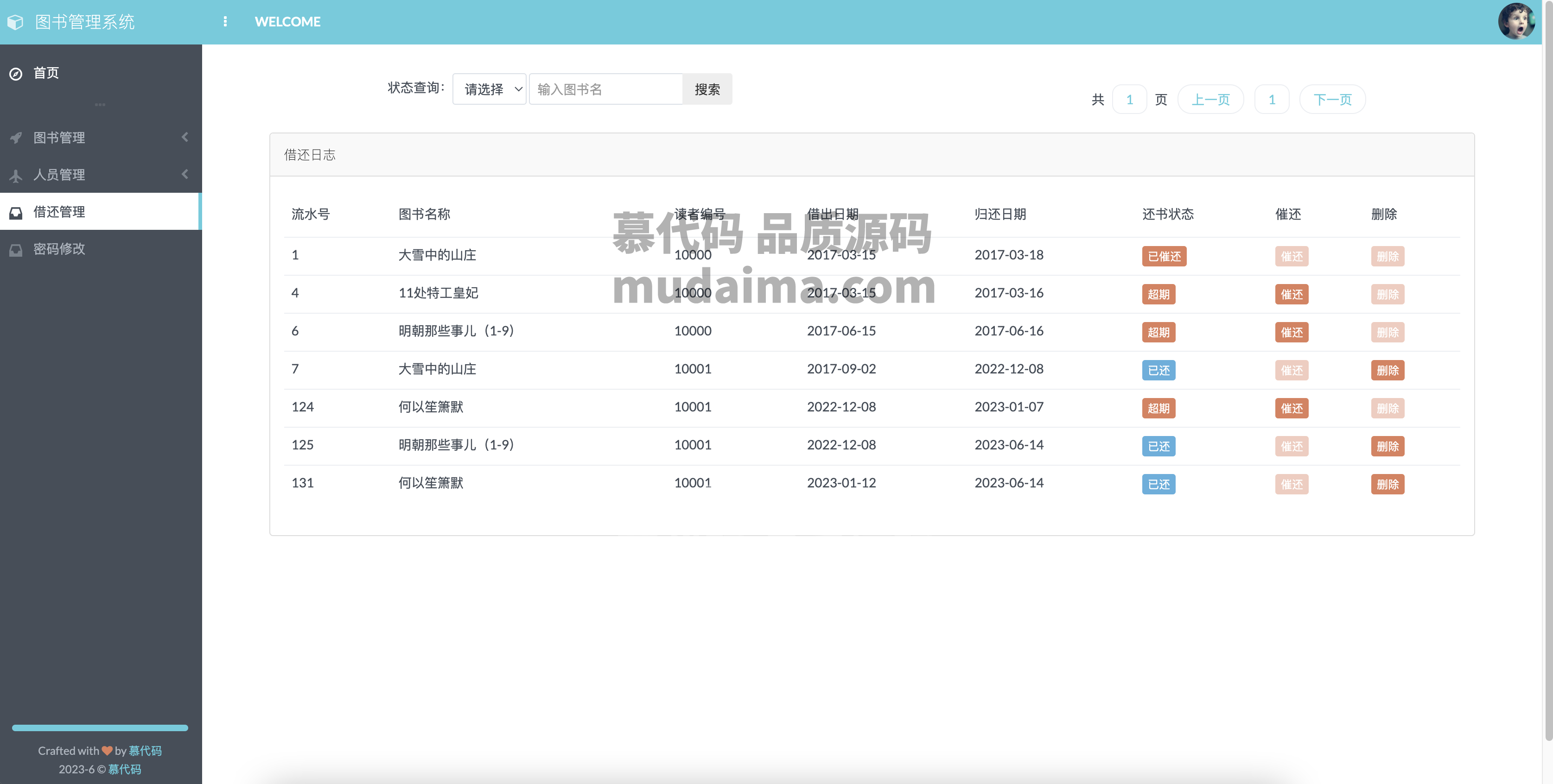Screen dimensions: 1553x784
Task: Click 大雪中的山庄 in record 1
Action: [437, 255]
